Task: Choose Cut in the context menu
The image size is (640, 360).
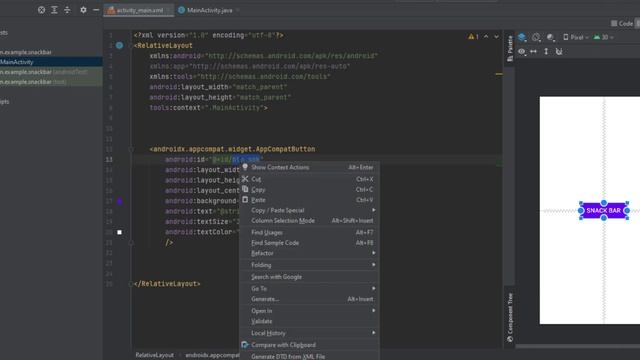Action: [309, 179]
